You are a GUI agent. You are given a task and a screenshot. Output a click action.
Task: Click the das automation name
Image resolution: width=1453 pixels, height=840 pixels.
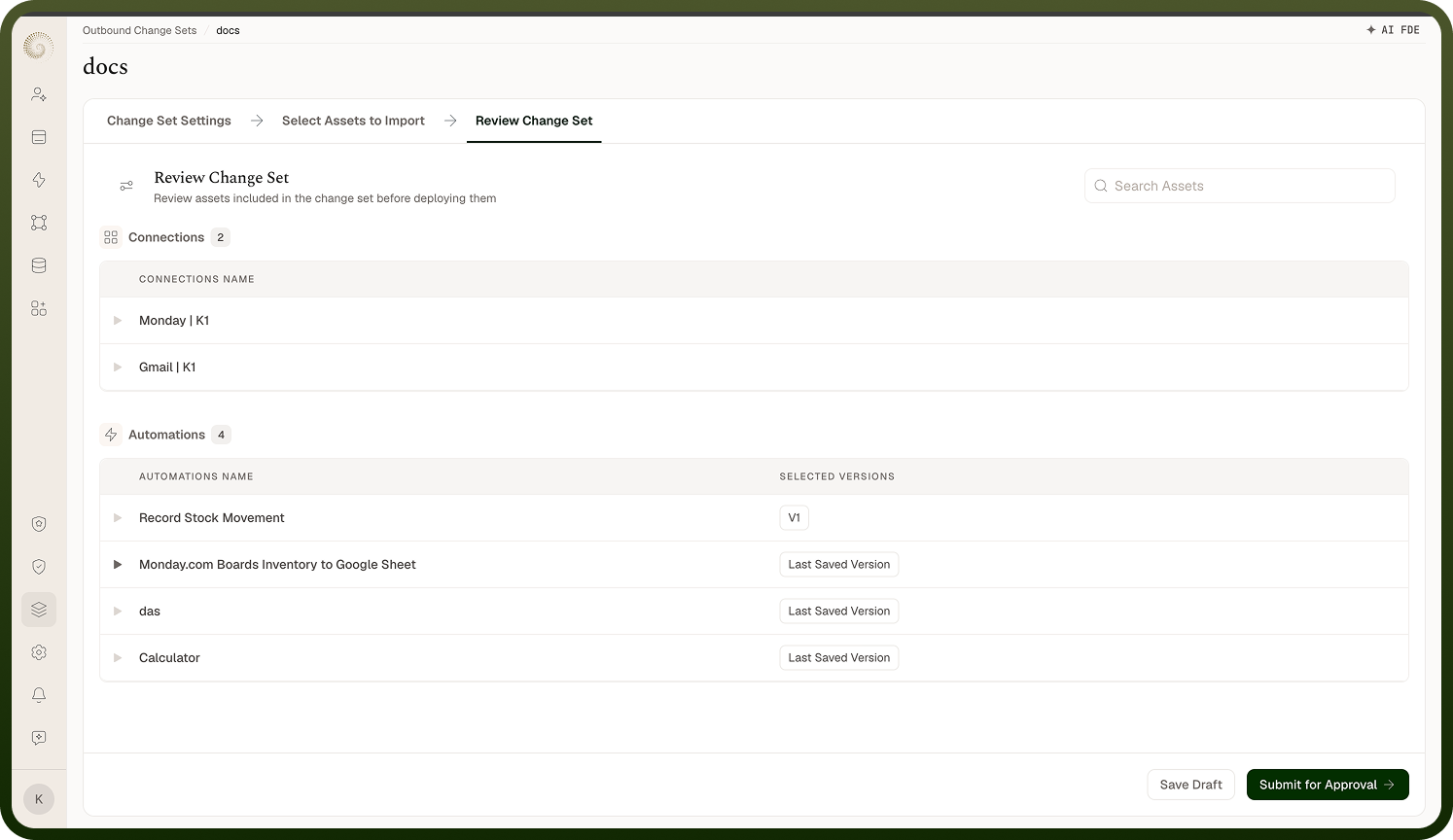pyautogui.click(x=150, y=612)
